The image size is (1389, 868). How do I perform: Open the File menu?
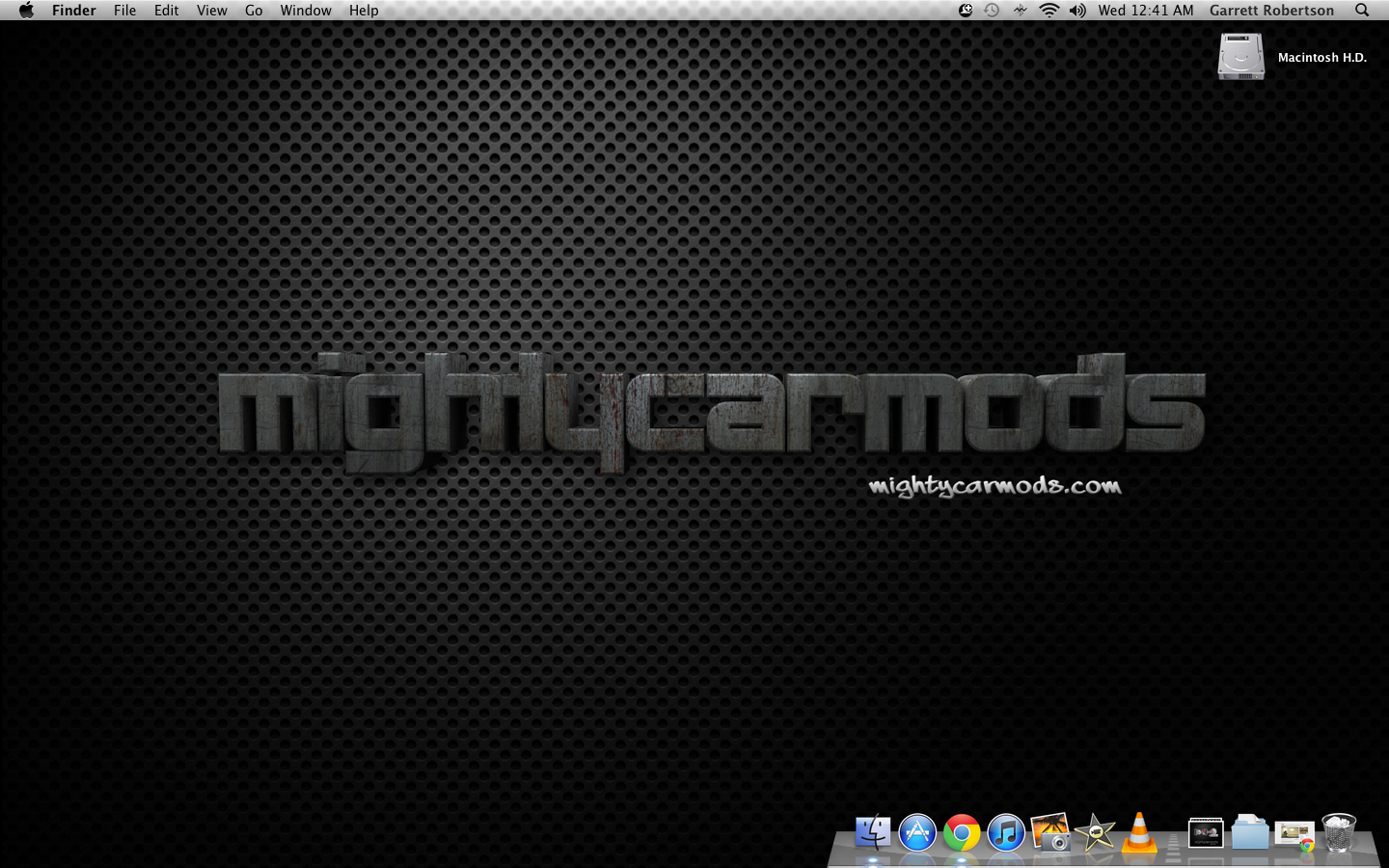coord(125,11)
